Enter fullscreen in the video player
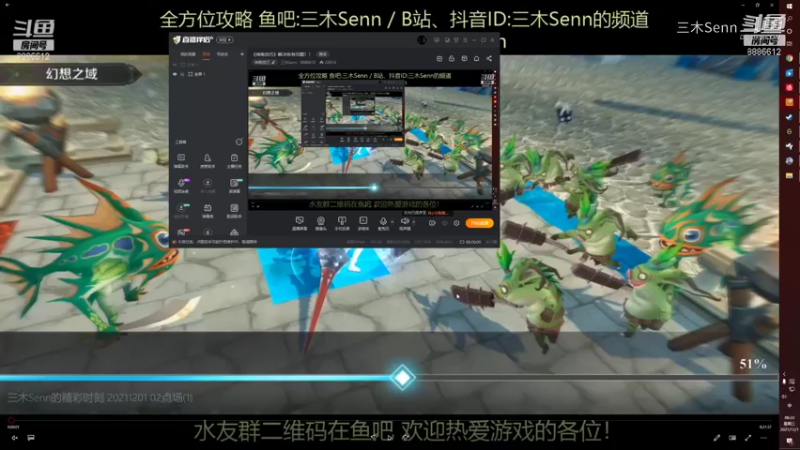 tap(748, 438)
